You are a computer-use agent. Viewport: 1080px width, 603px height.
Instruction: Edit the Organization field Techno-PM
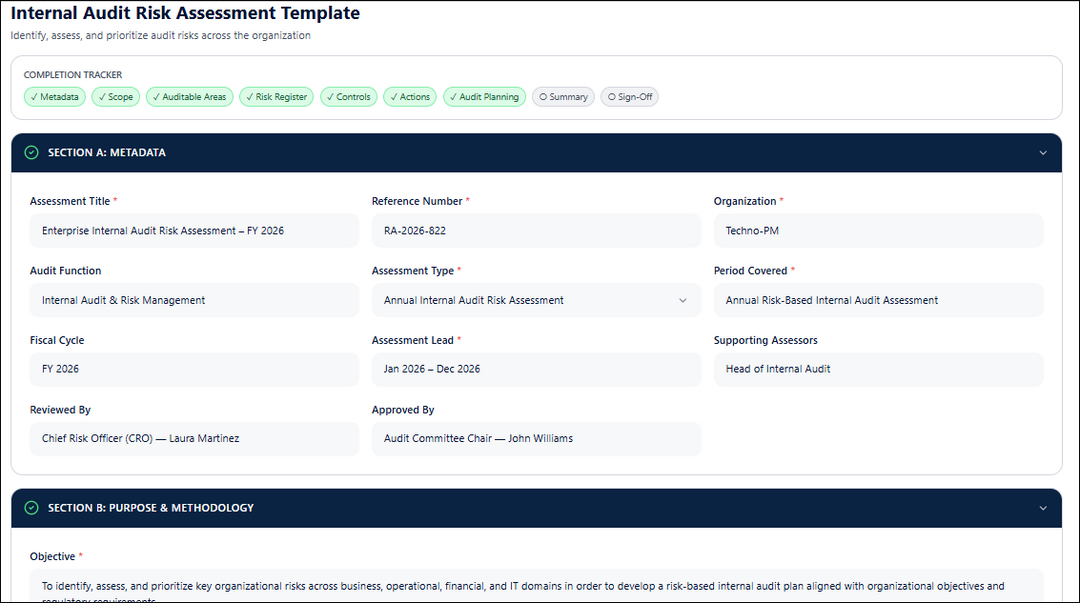point(878,231)
